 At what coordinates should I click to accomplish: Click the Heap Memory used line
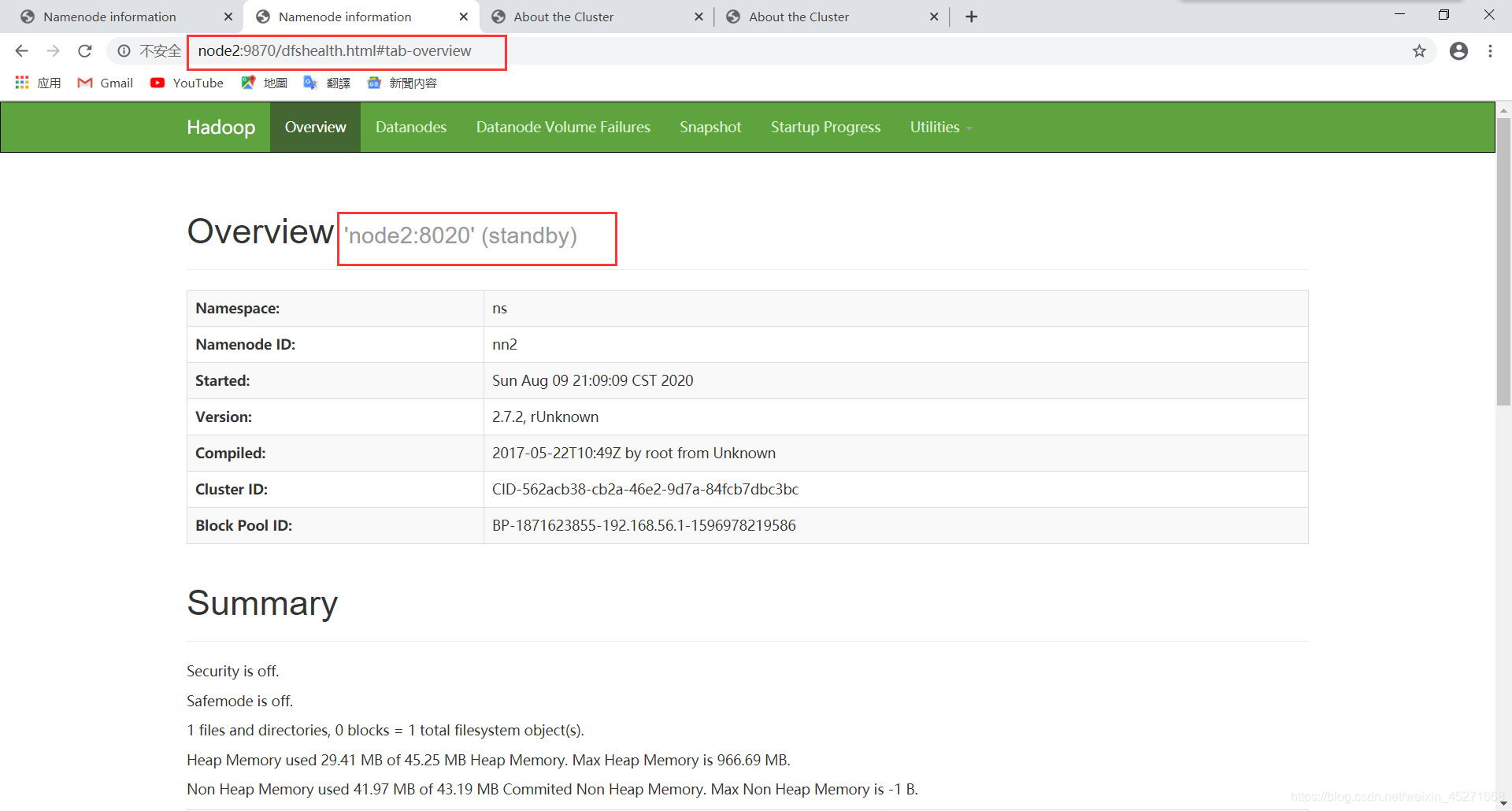[x=488, y=760]
